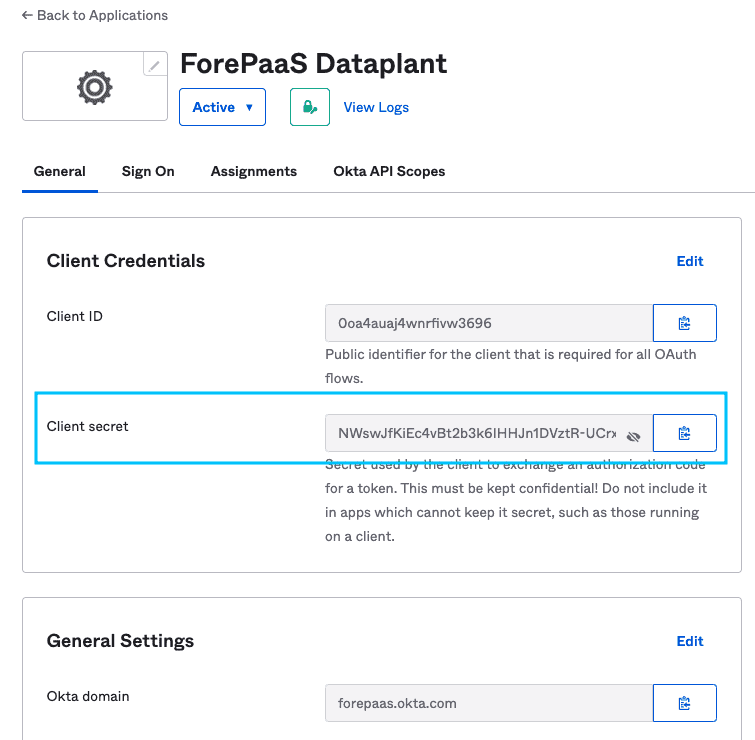
Task: Open the Assignments tab
Action: coord(254,171)
